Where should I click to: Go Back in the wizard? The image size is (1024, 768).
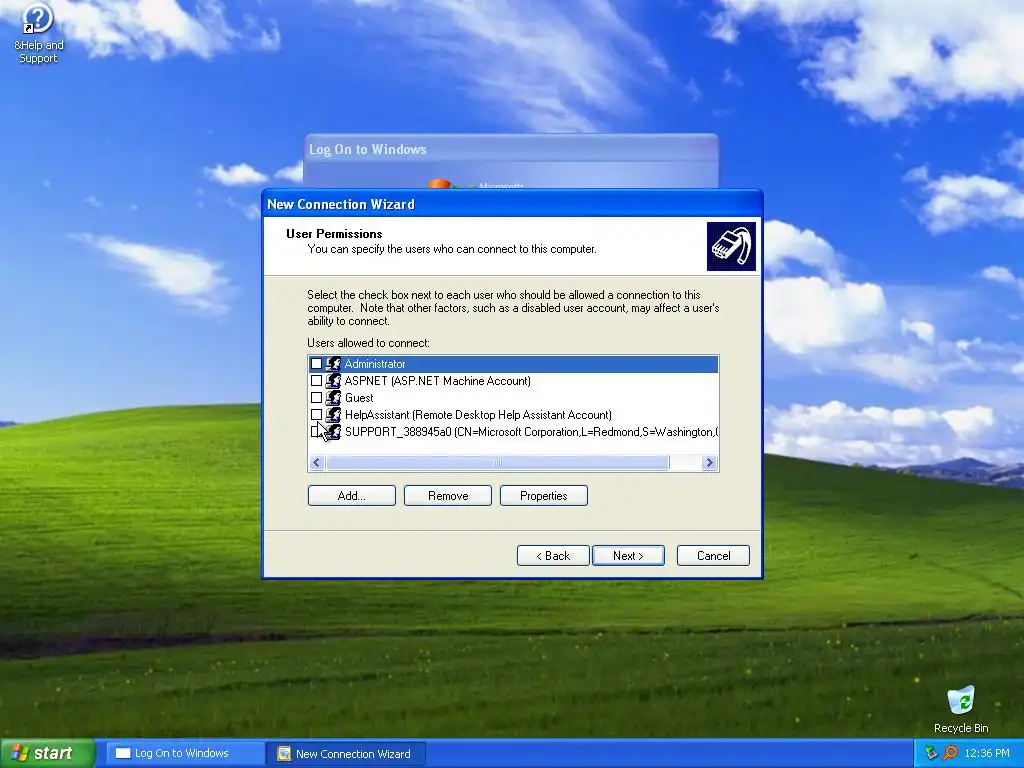[x=552, y=556]
